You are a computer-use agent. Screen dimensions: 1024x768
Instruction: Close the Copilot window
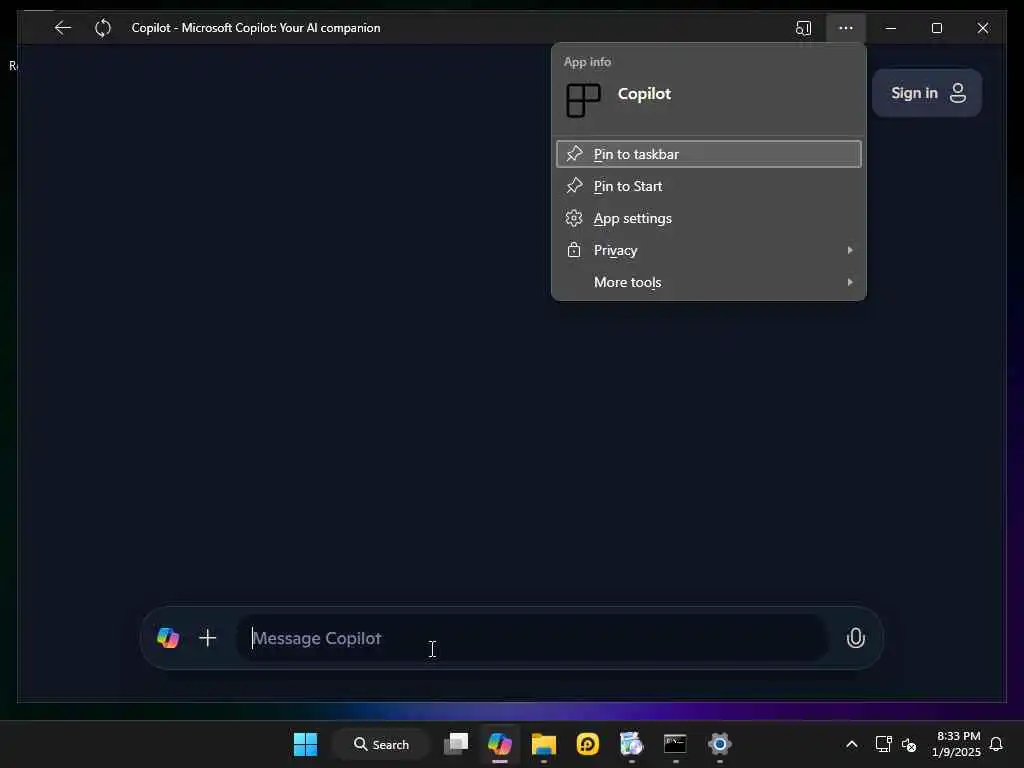(983, 28)
